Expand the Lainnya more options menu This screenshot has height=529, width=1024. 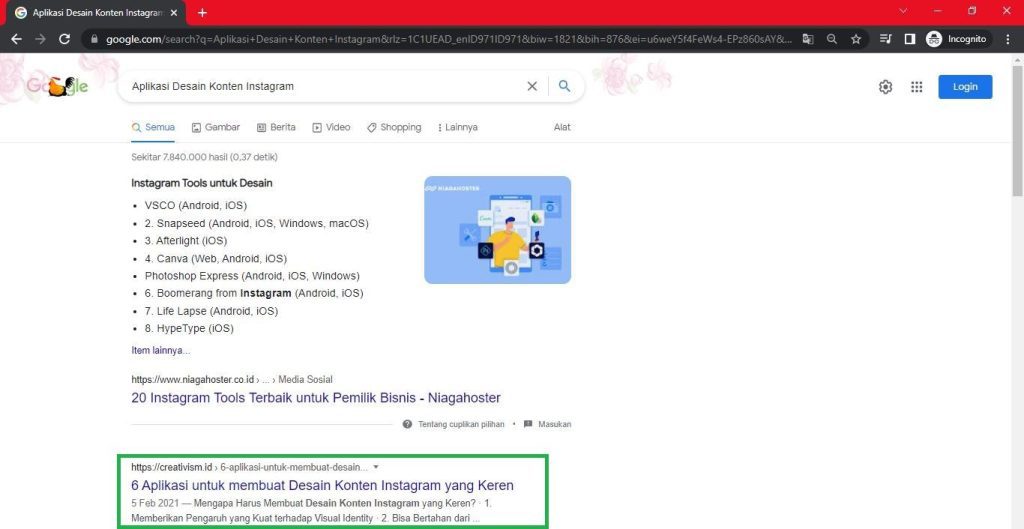(457, 127)
